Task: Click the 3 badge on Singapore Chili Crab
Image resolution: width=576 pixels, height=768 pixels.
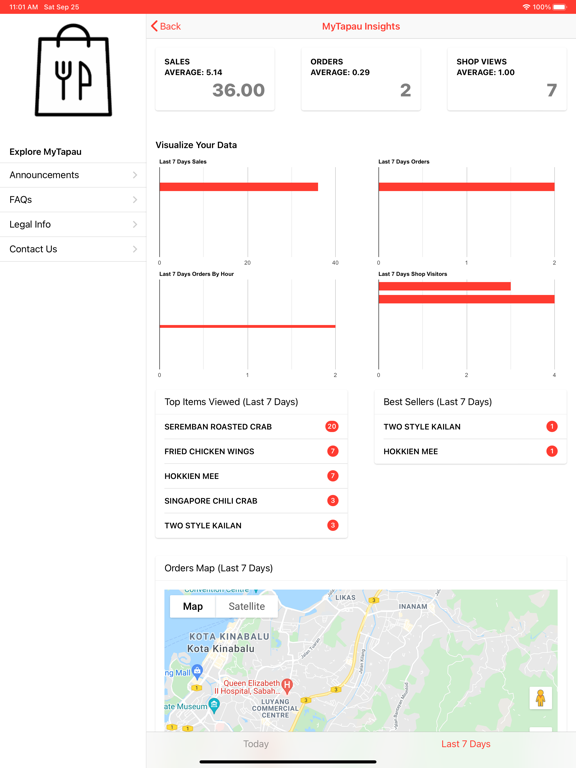Action: 333,501
